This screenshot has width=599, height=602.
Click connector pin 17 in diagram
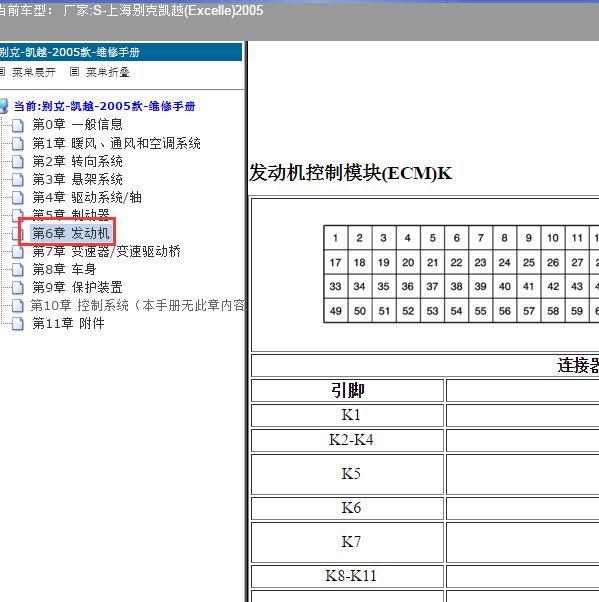(x=336, y=263)
